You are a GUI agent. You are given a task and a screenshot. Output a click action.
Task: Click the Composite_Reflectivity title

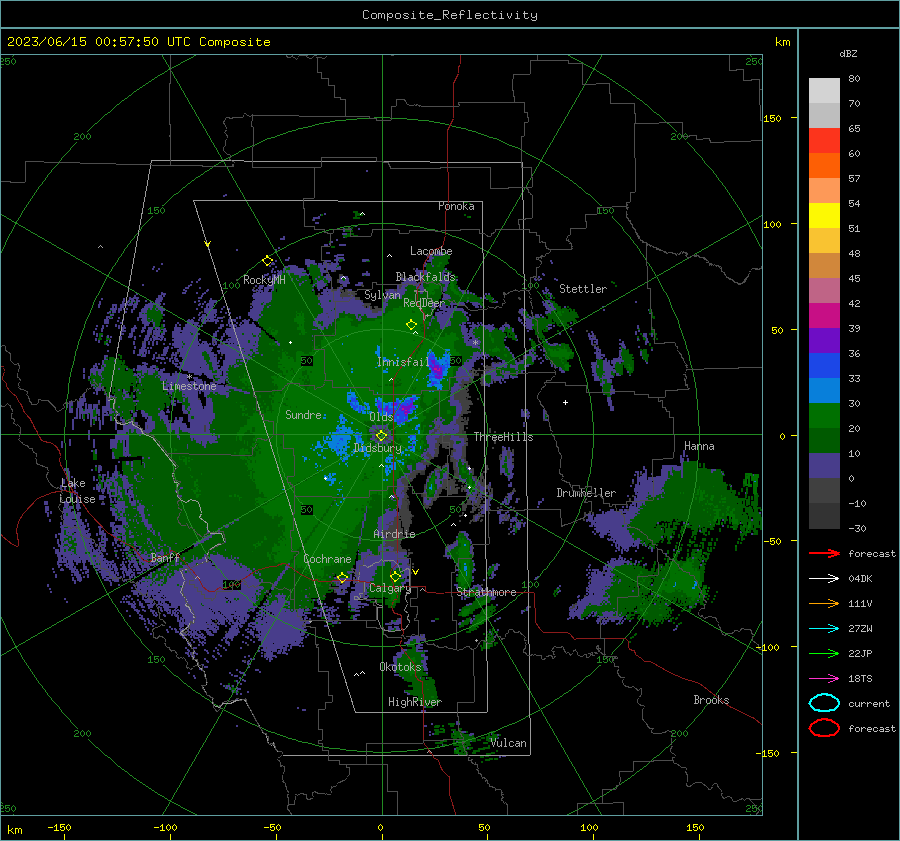coord(449,15)
